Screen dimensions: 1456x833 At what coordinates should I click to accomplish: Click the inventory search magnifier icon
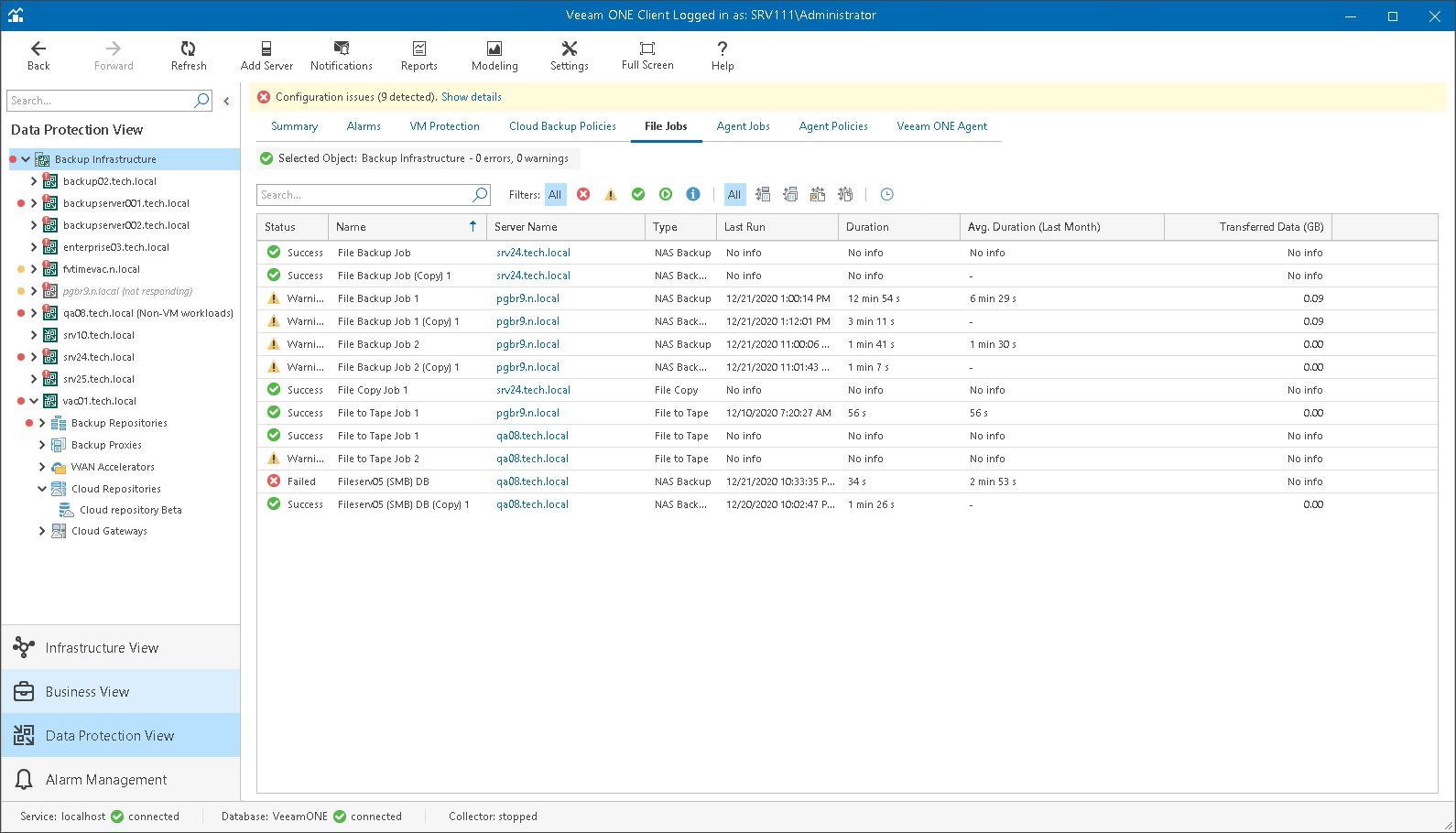point(201,101)
